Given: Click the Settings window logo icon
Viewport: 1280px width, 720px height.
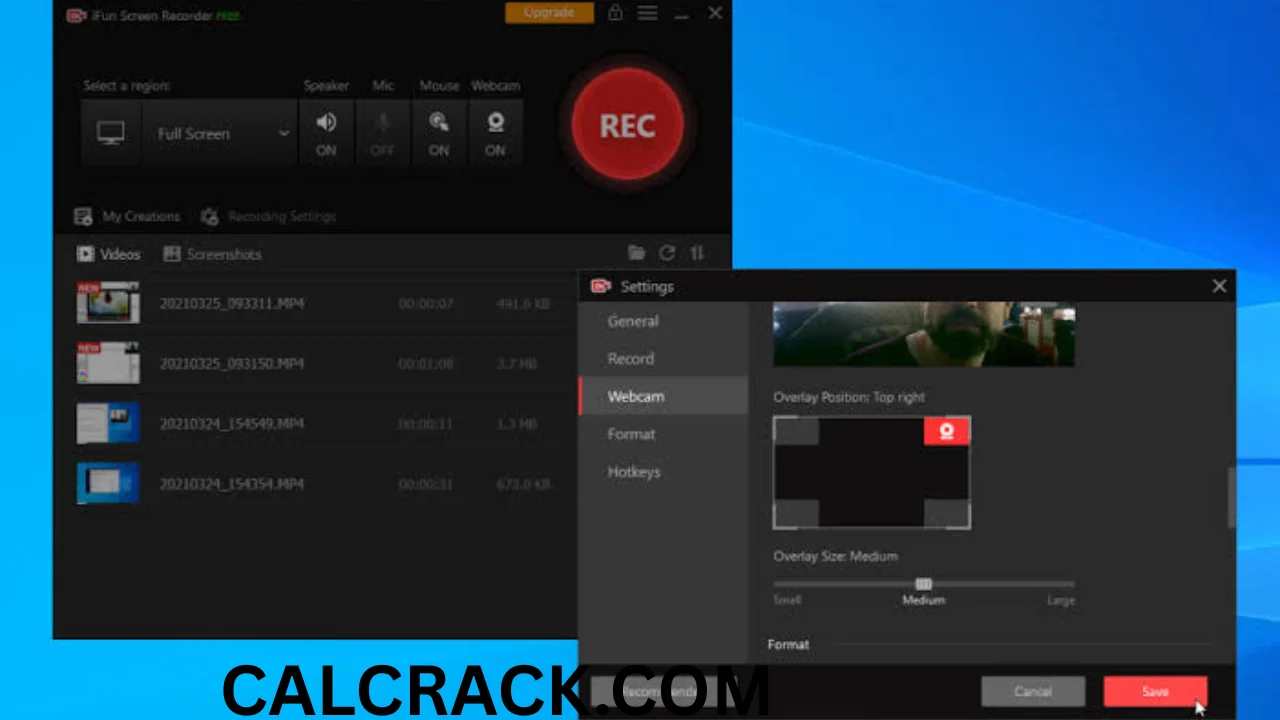Looking at the screenshot, I should (x=600, y=286).
